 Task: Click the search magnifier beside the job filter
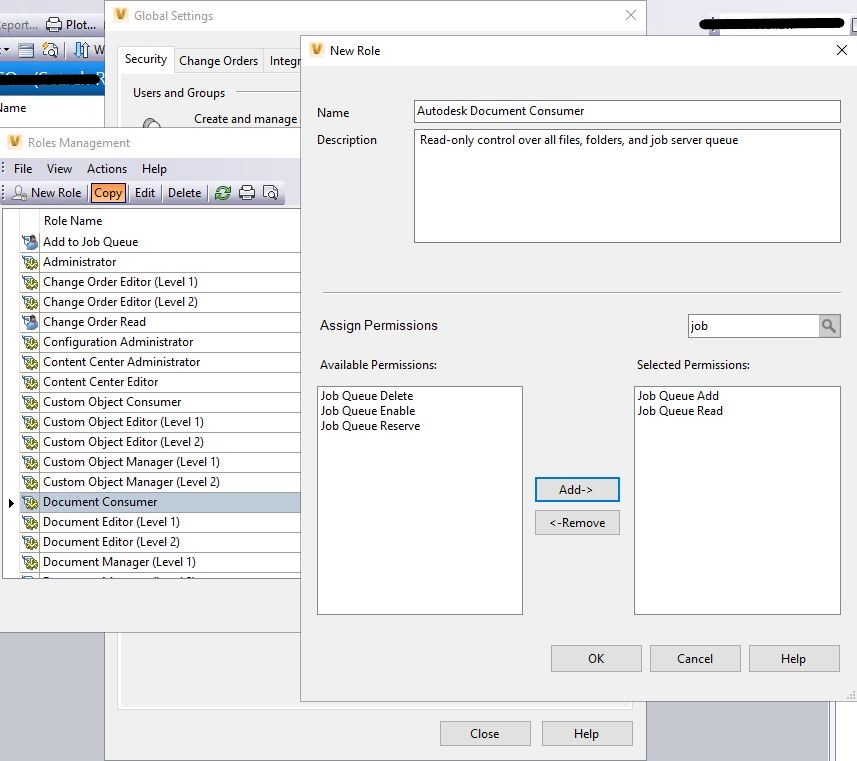(830, 325)
